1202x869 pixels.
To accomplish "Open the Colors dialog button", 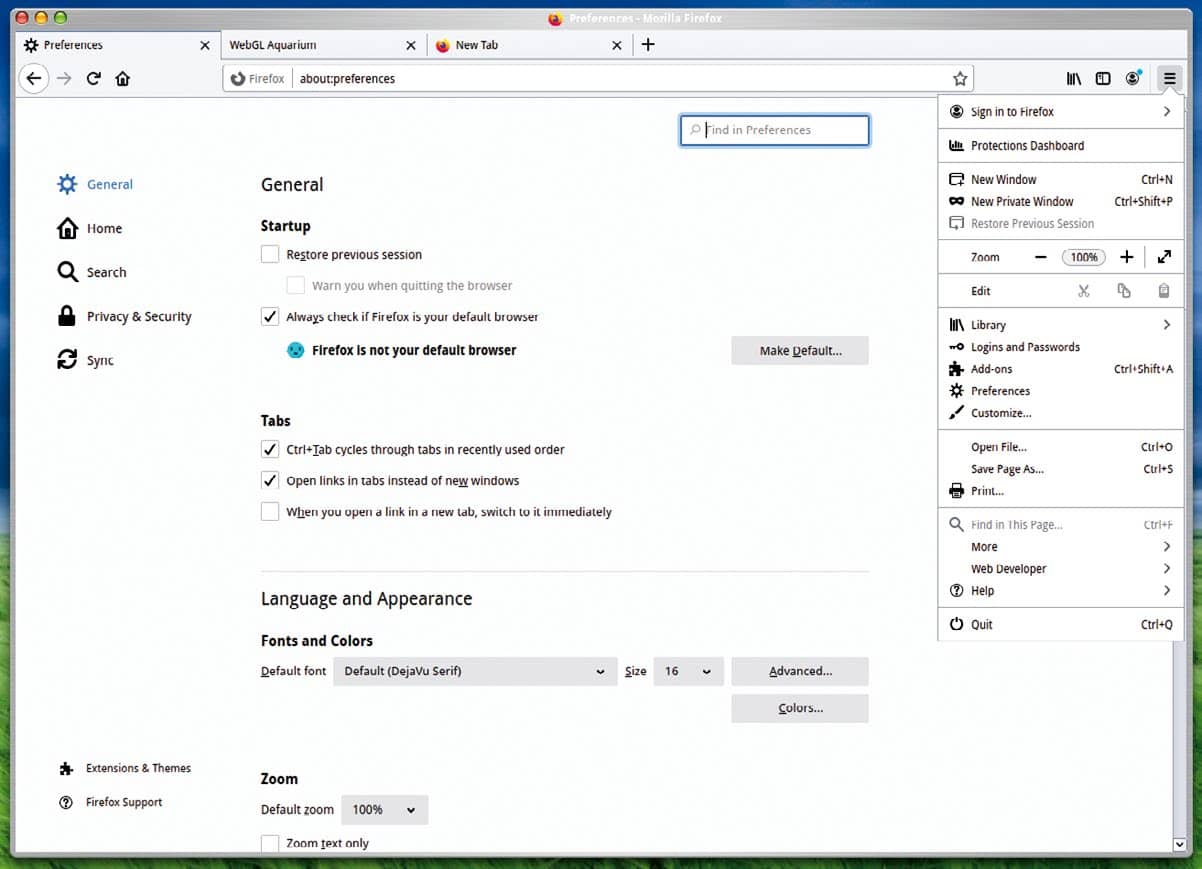I will pyautogui.click(x=800, y=708).
